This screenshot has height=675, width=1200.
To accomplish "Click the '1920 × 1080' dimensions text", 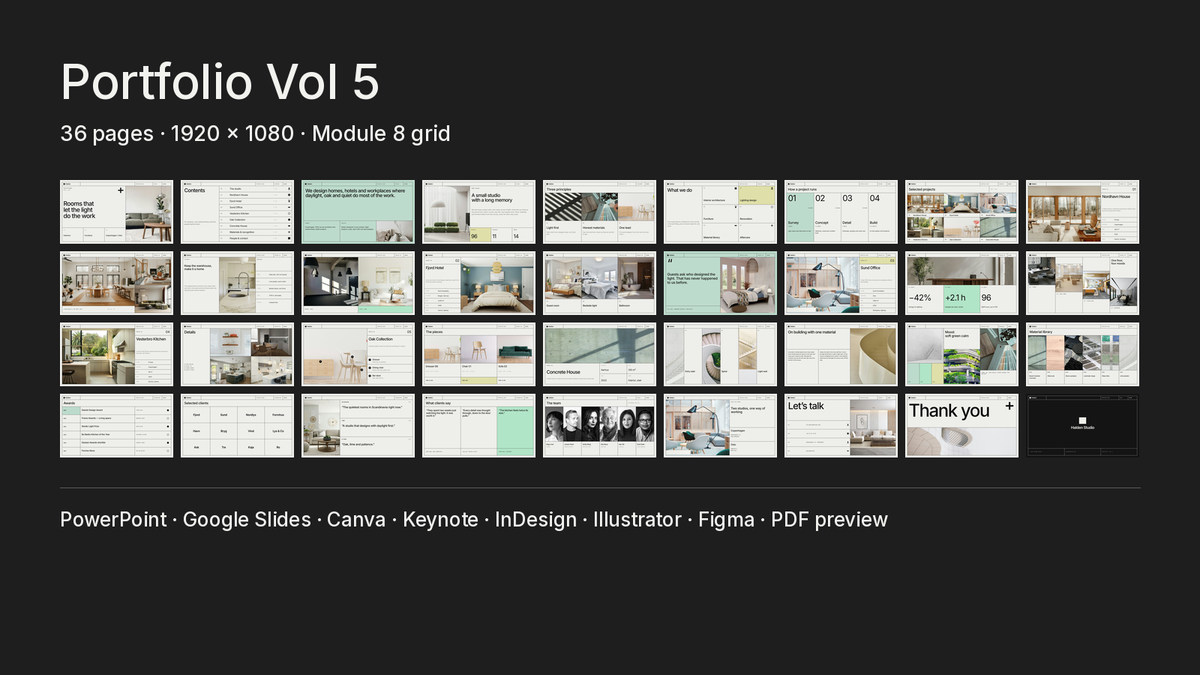I will [233, 133].
